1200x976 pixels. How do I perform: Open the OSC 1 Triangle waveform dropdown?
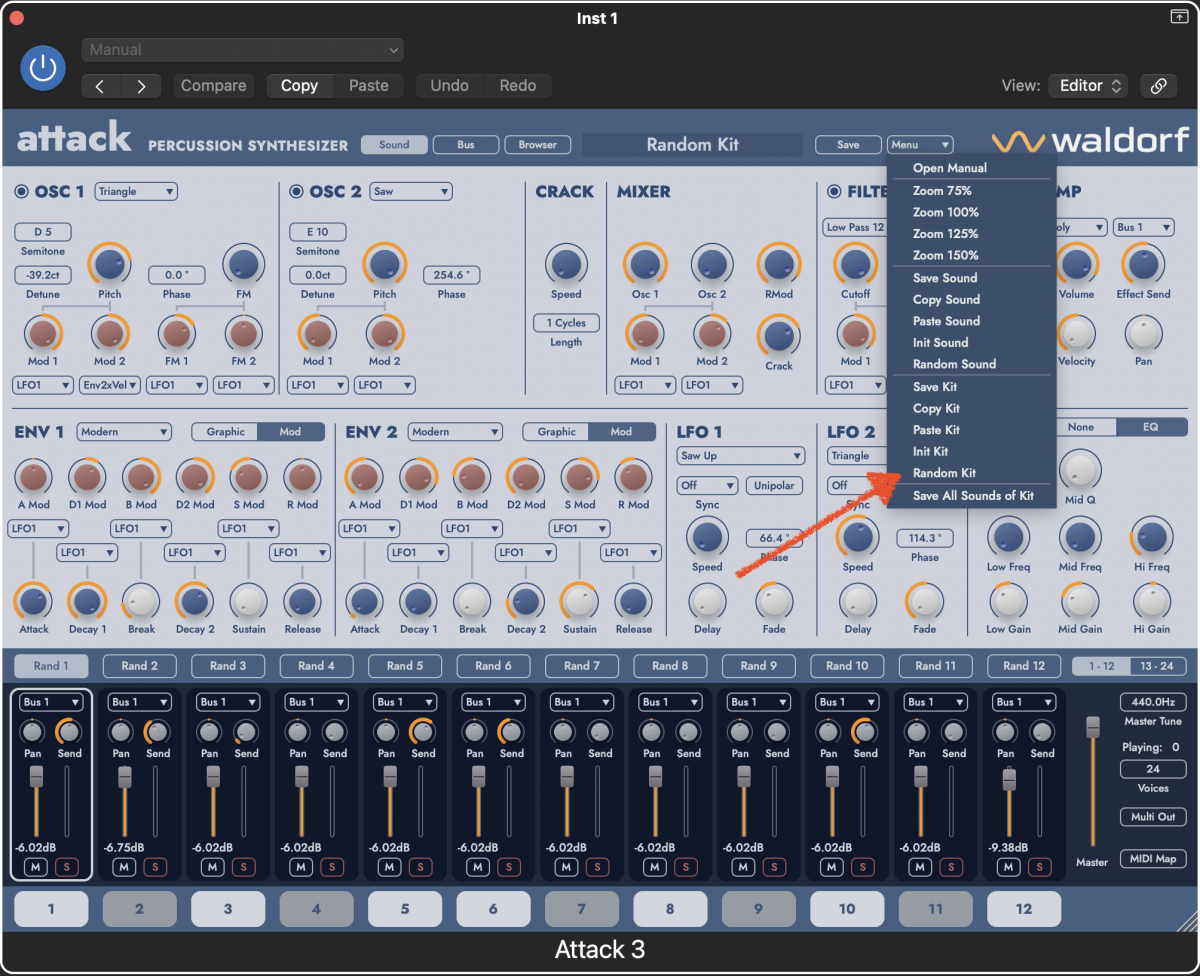(136, 191)
